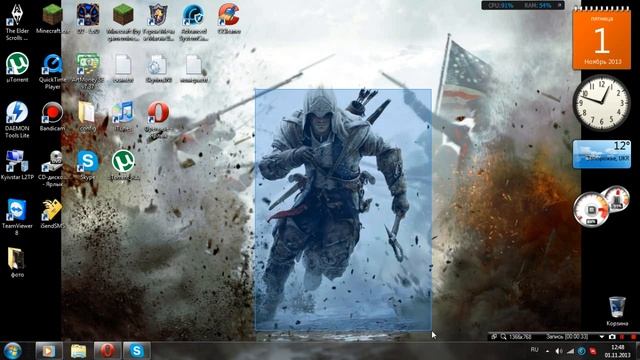Pause the Bandicam recording
This screenshot has width=640, height=360.
(x=622, y=337)
